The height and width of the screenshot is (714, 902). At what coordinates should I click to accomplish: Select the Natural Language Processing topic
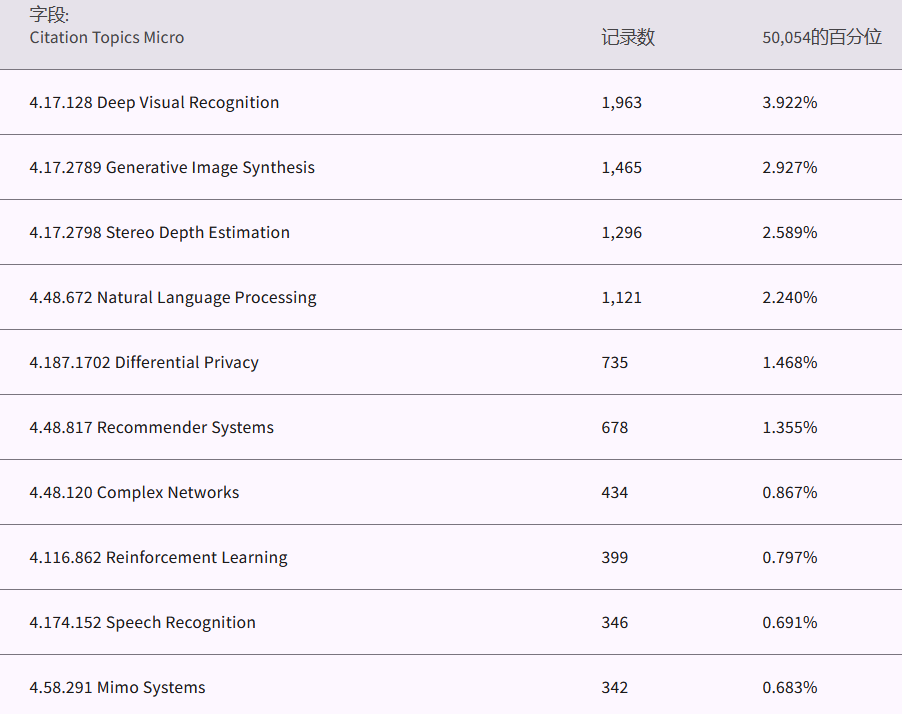point(173,297)
